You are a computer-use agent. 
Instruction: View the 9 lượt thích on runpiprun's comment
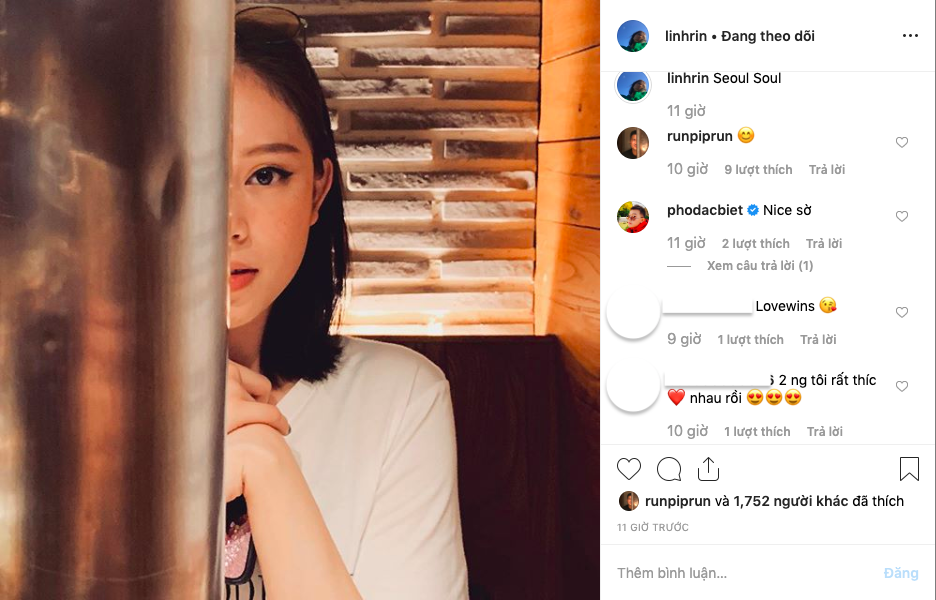pyautogui.click(x=758, y=170)
